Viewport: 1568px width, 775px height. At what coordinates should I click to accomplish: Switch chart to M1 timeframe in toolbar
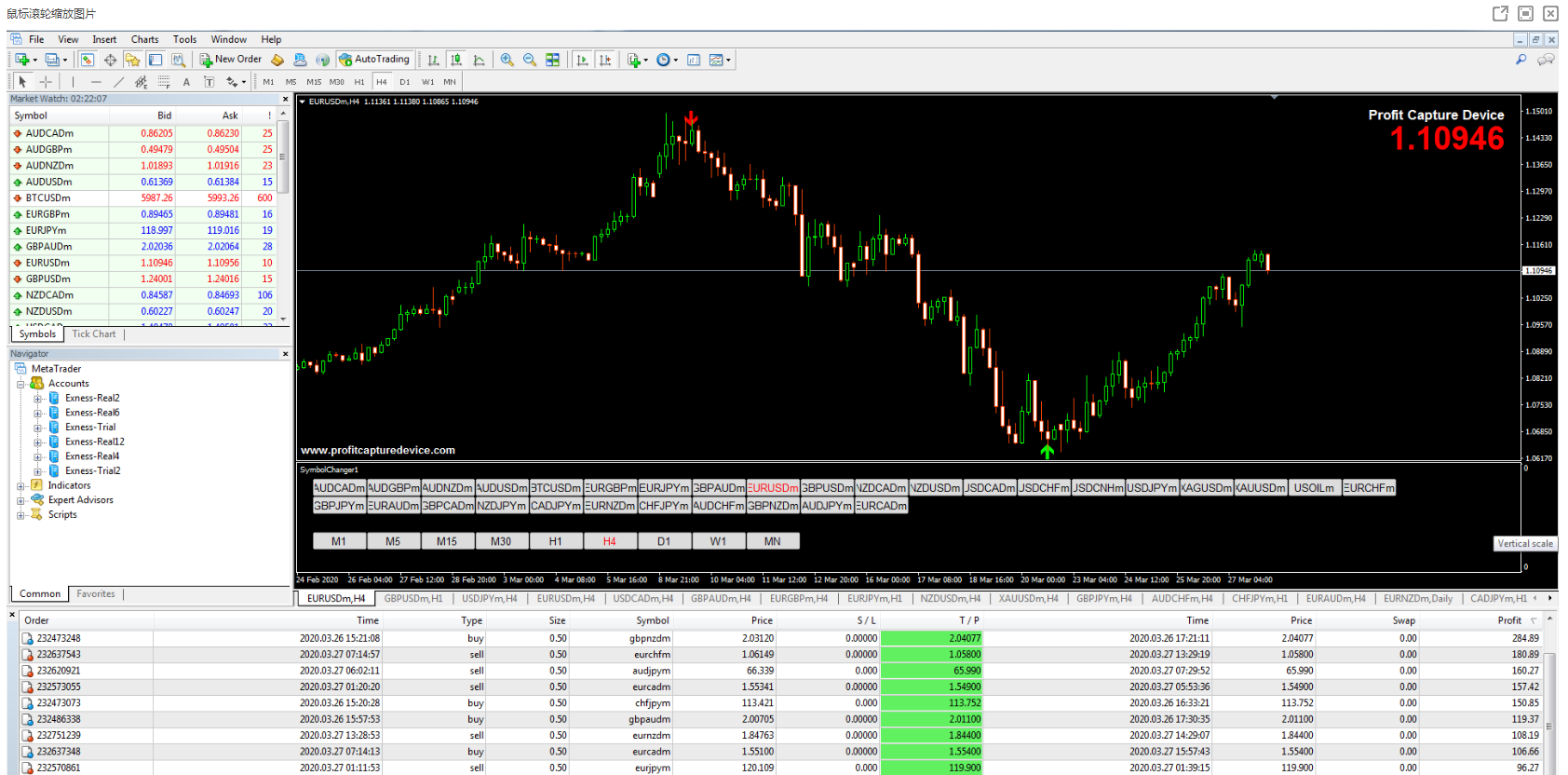coord(268,82)
